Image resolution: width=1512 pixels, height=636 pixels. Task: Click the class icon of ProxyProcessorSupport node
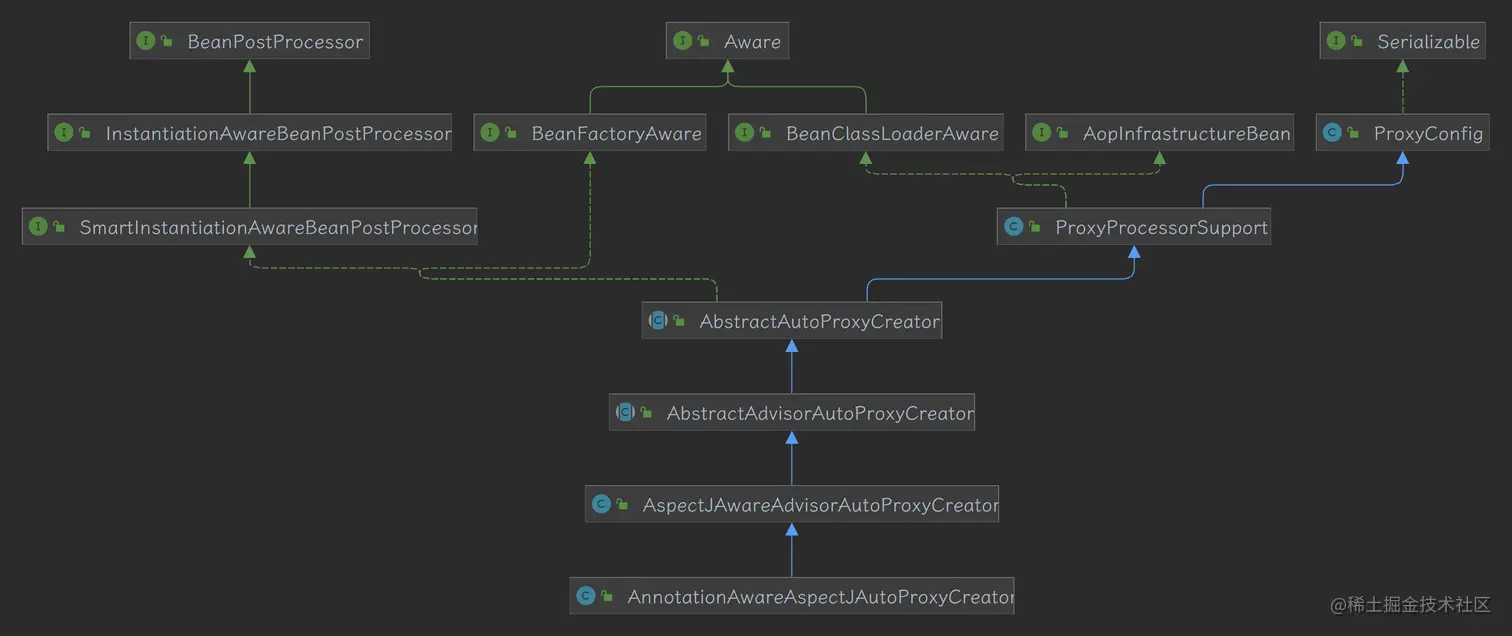point(1014,227)
